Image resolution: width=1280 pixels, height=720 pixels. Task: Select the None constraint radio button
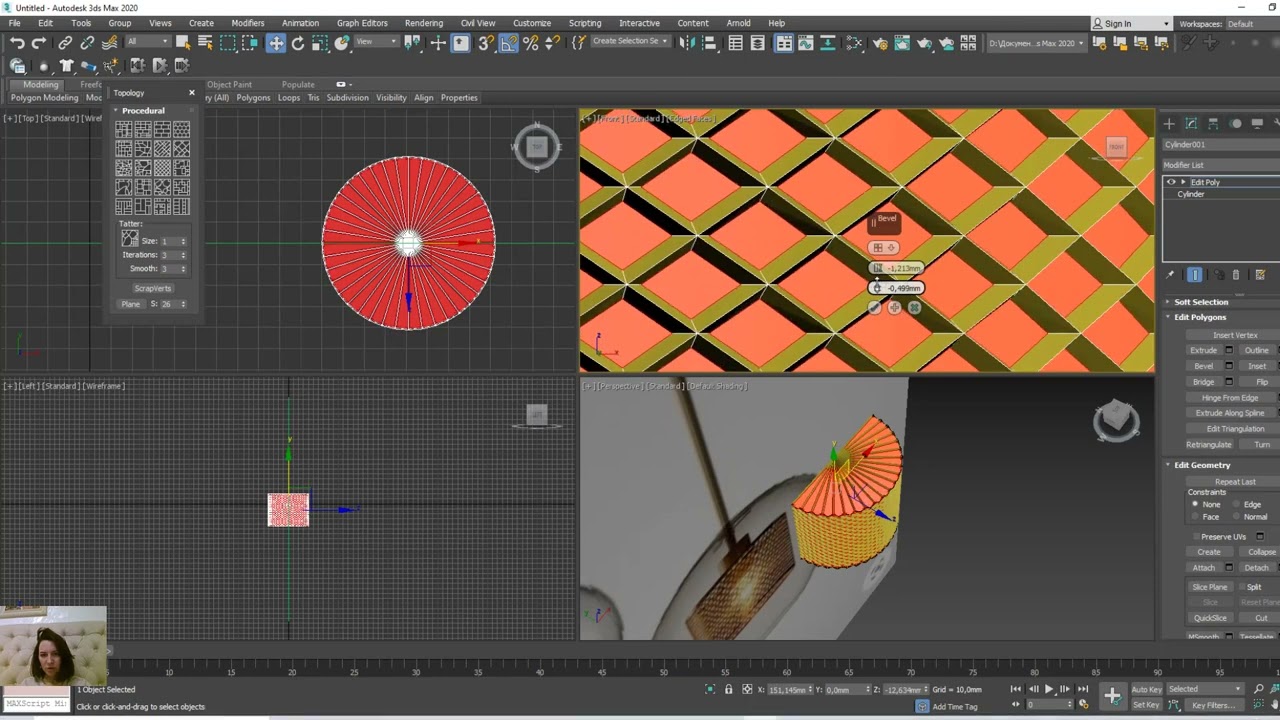click(1195, 504)
